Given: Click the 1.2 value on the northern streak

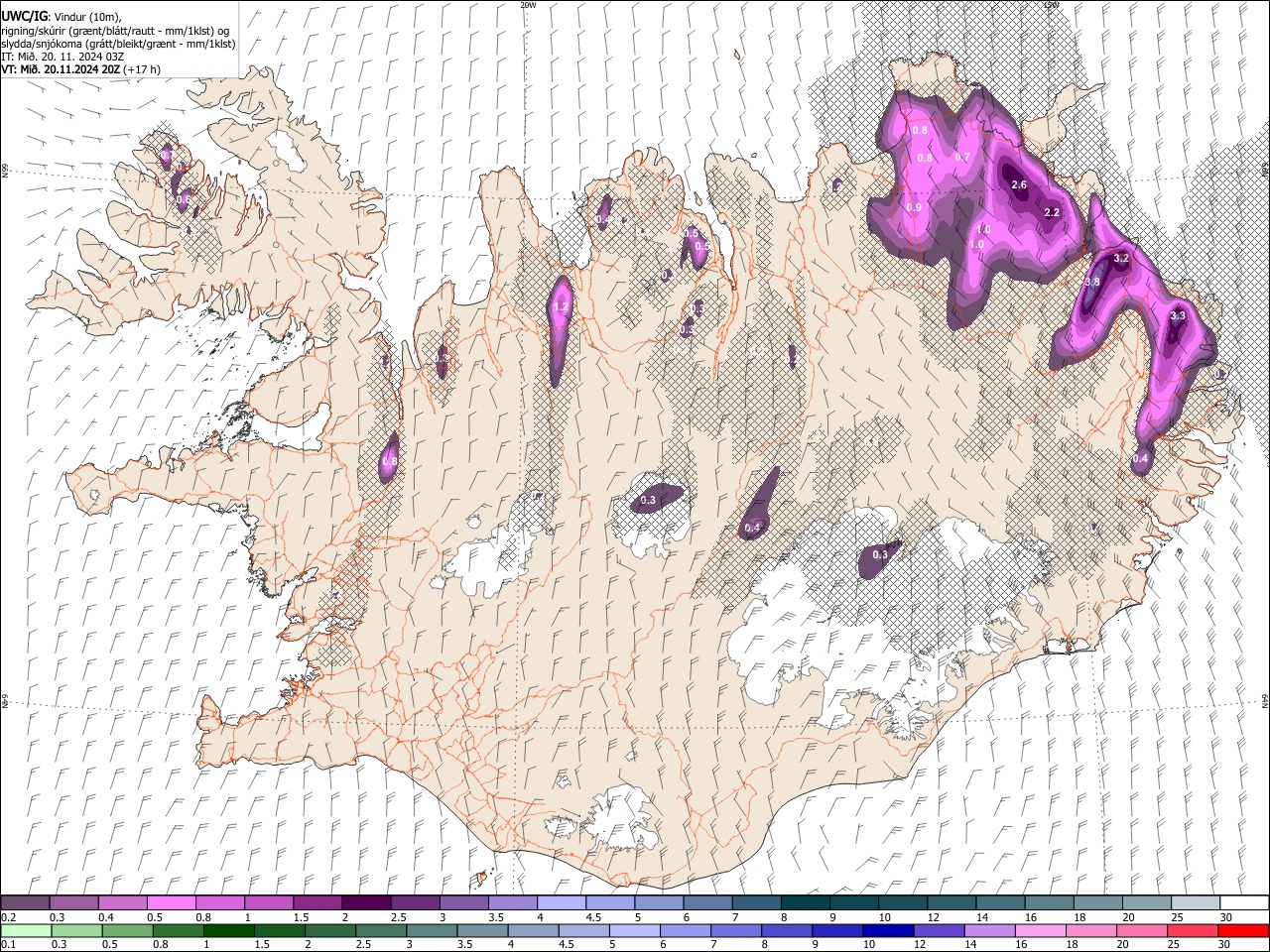Looking at the screenshot, I should [x=561, y=307].
